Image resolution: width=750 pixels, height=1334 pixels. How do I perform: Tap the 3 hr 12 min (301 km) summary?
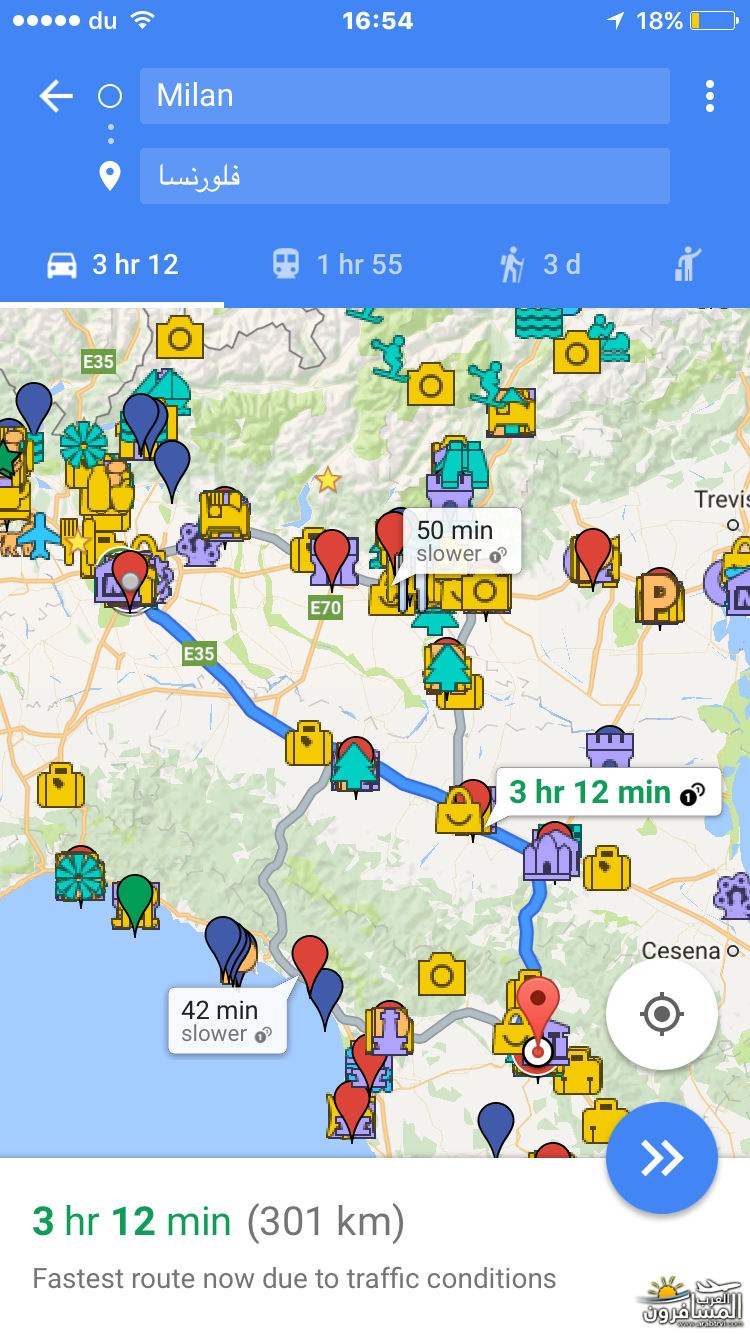click(x=218, y=1221)
